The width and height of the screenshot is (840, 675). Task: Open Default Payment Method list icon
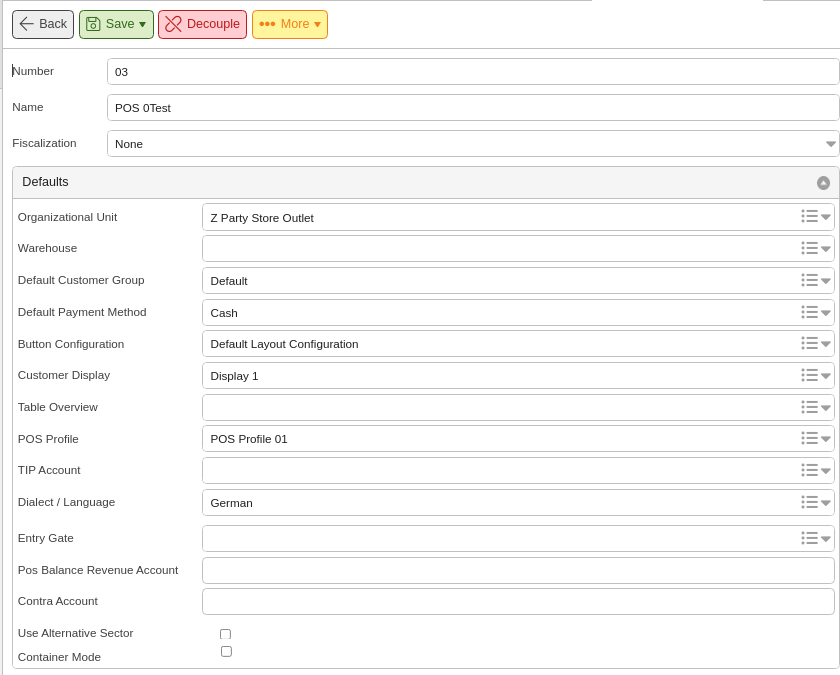tap(809, 312)
